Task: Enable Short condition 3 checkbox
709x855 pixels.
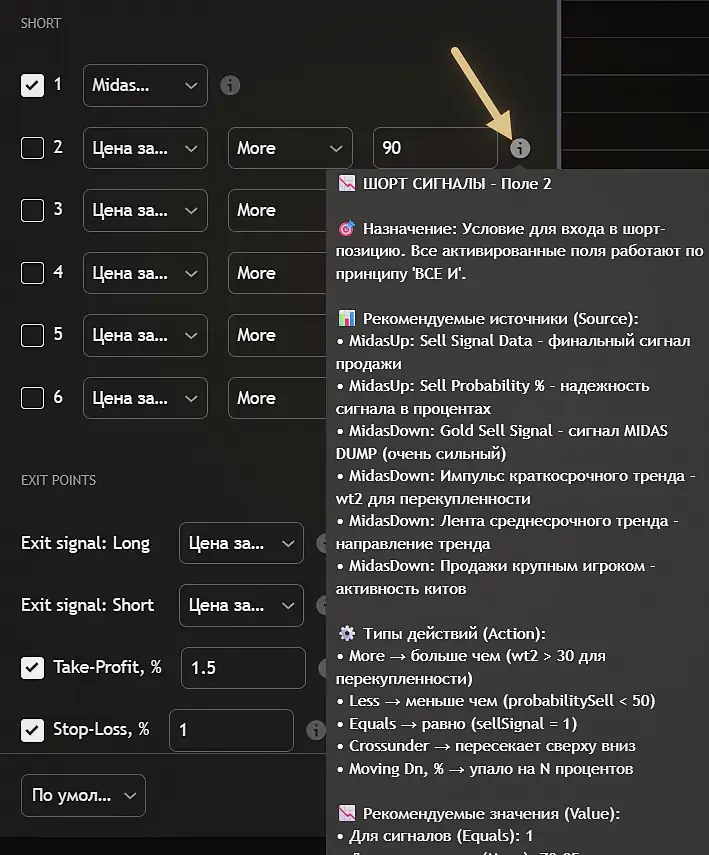Action: [32, 210]
